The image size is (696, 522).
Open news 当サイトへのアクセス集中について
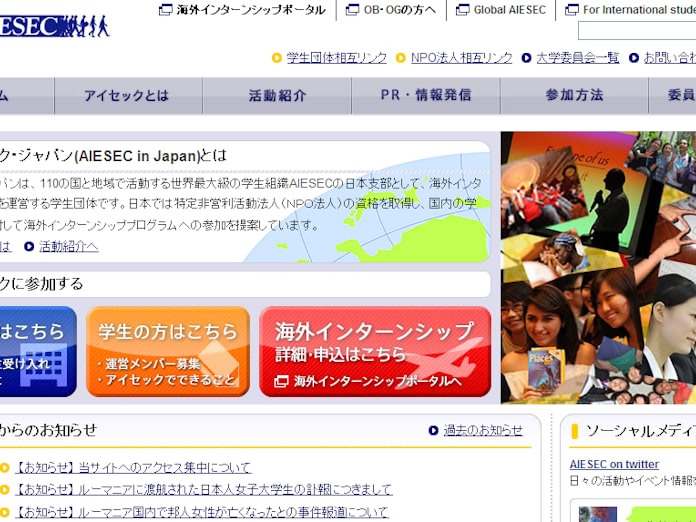133,468
